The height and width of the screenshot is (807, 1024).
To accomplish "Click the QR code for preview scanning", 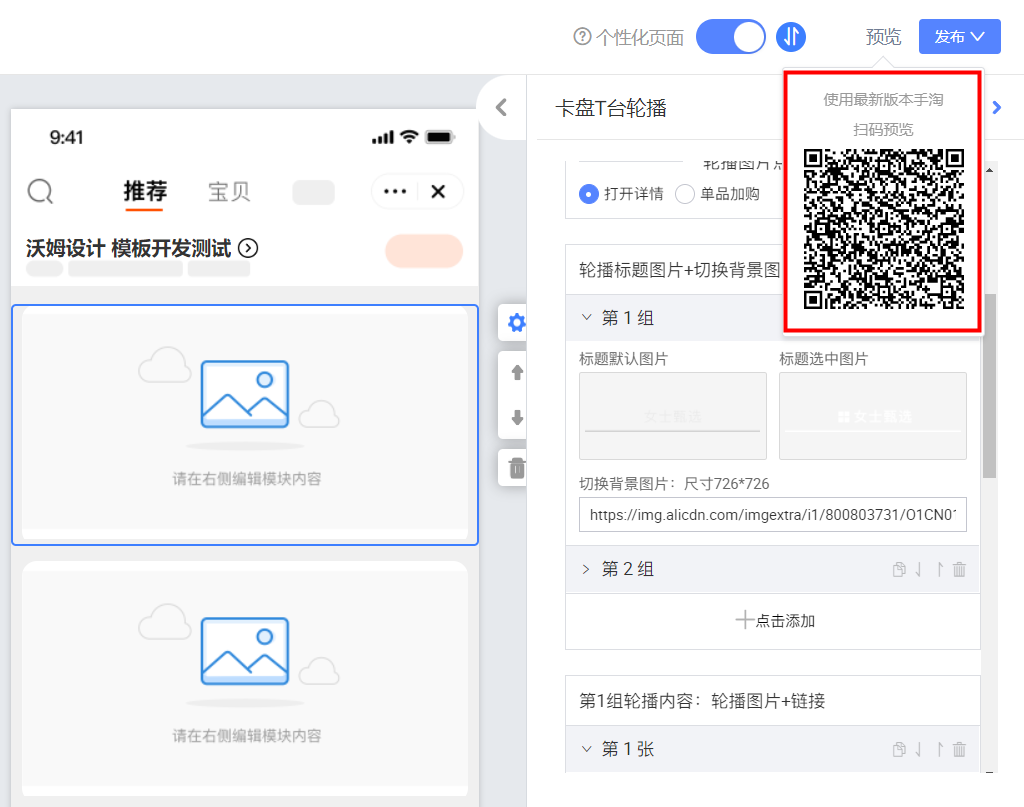I will coord(884,229).
